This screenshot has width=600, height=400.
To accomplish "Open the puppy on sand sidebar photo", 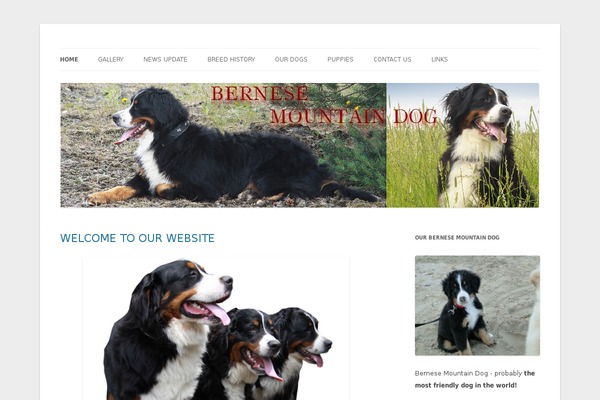I will [477, 305].
